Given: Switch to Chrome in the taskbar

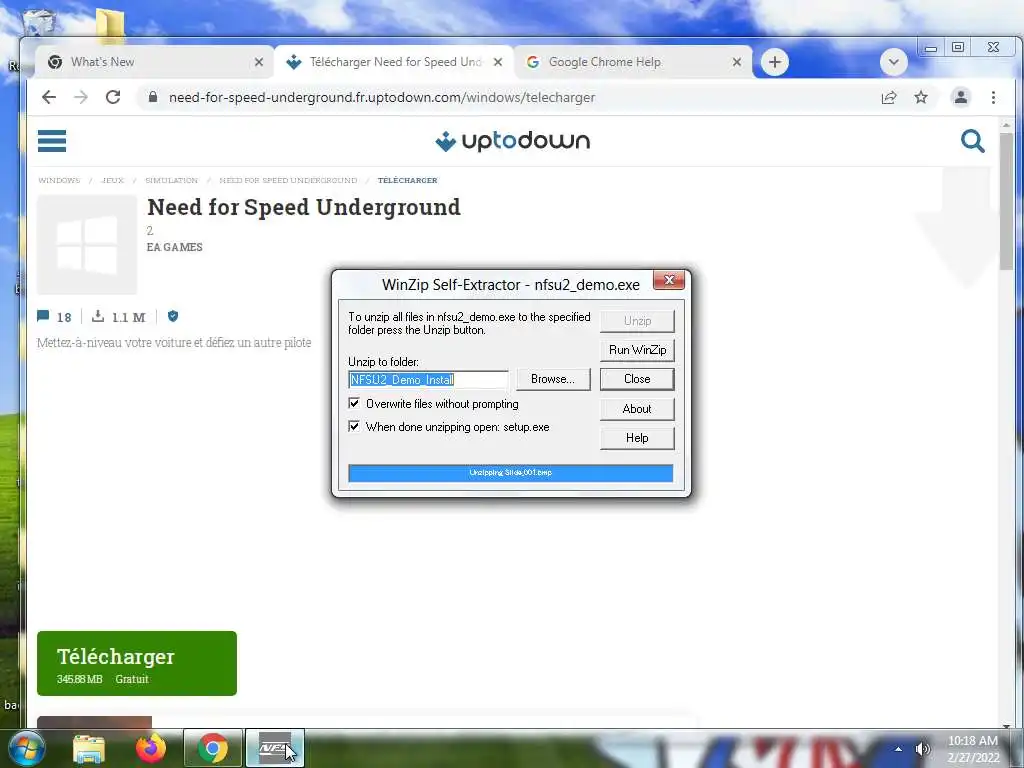Looking at the screenshot, I should click(213, 748).
